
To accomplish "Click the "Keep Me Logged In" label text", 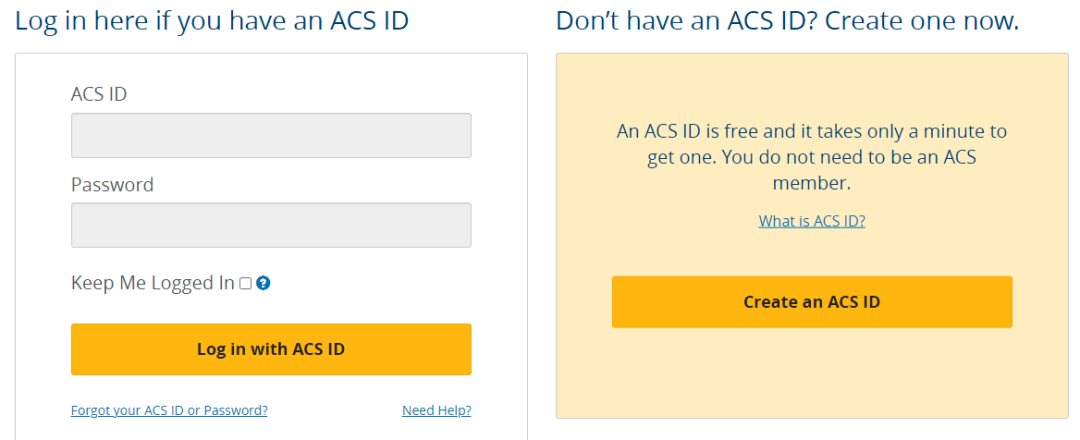I will click(x=152, y=283).
